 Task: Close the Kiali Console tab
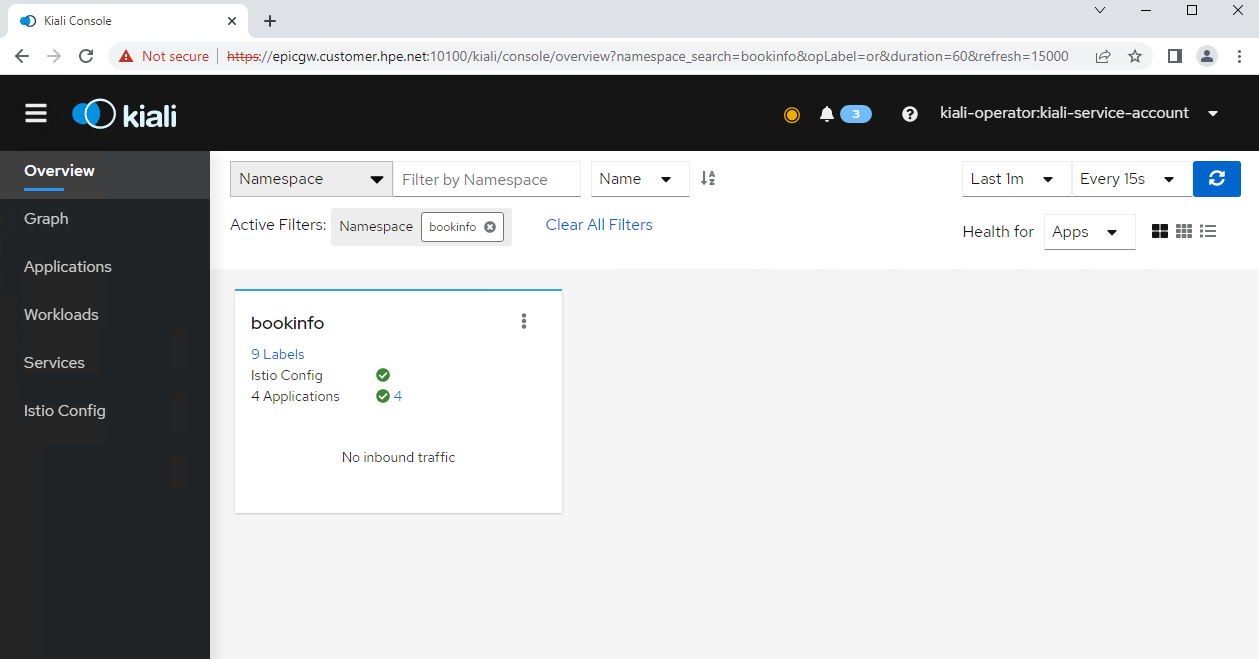[x=232, y=21]
